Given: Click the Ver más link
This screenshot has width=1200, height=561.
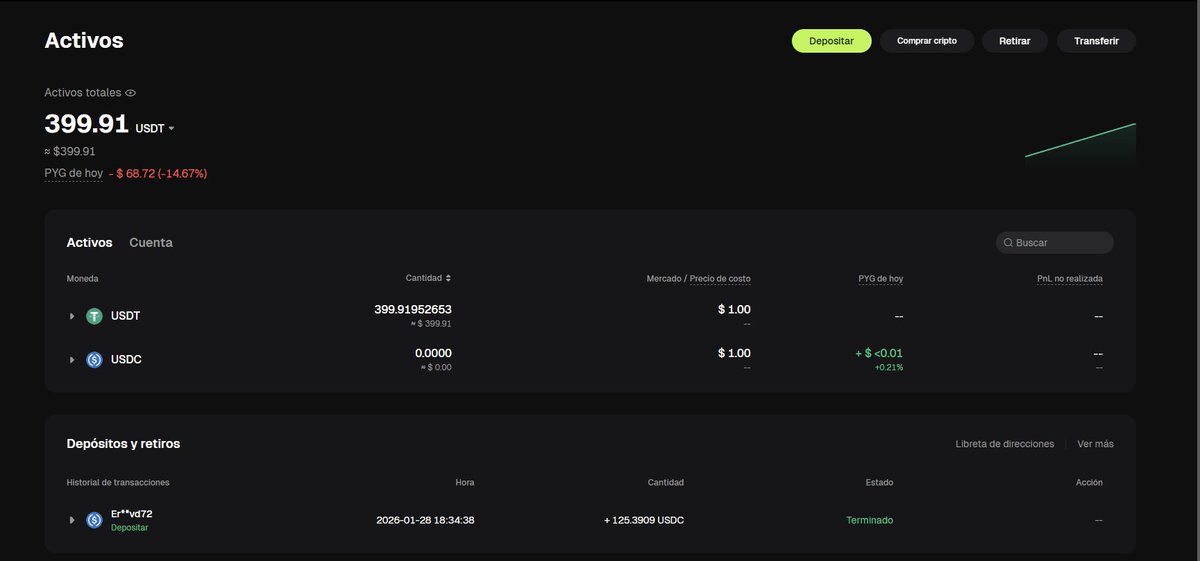Looking at the screenshot, I should 1095,444.
